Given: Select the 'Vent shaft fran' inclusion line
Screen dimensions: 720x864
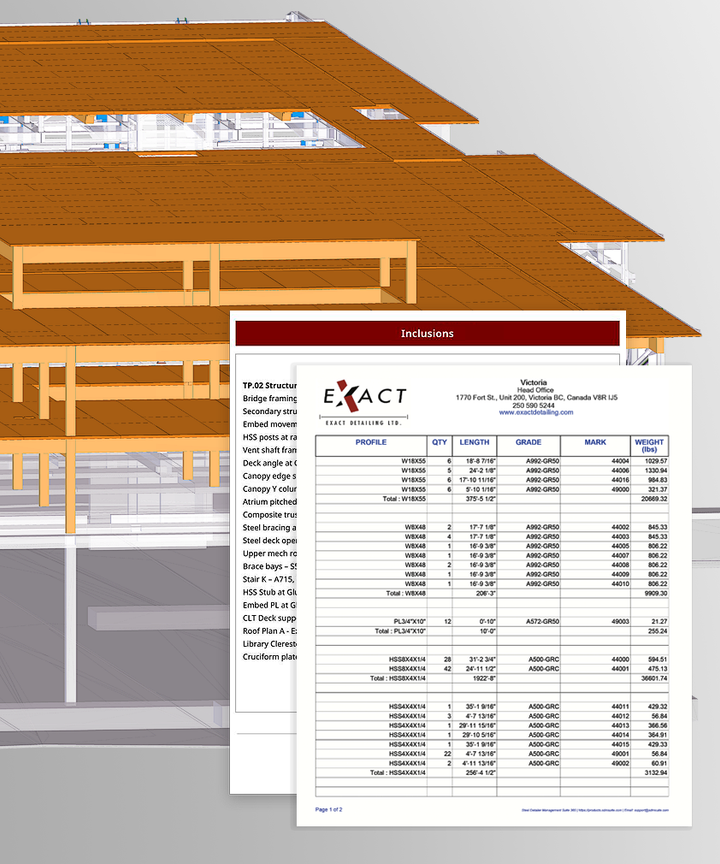Looking at the screenshot, I should (269, 450).
